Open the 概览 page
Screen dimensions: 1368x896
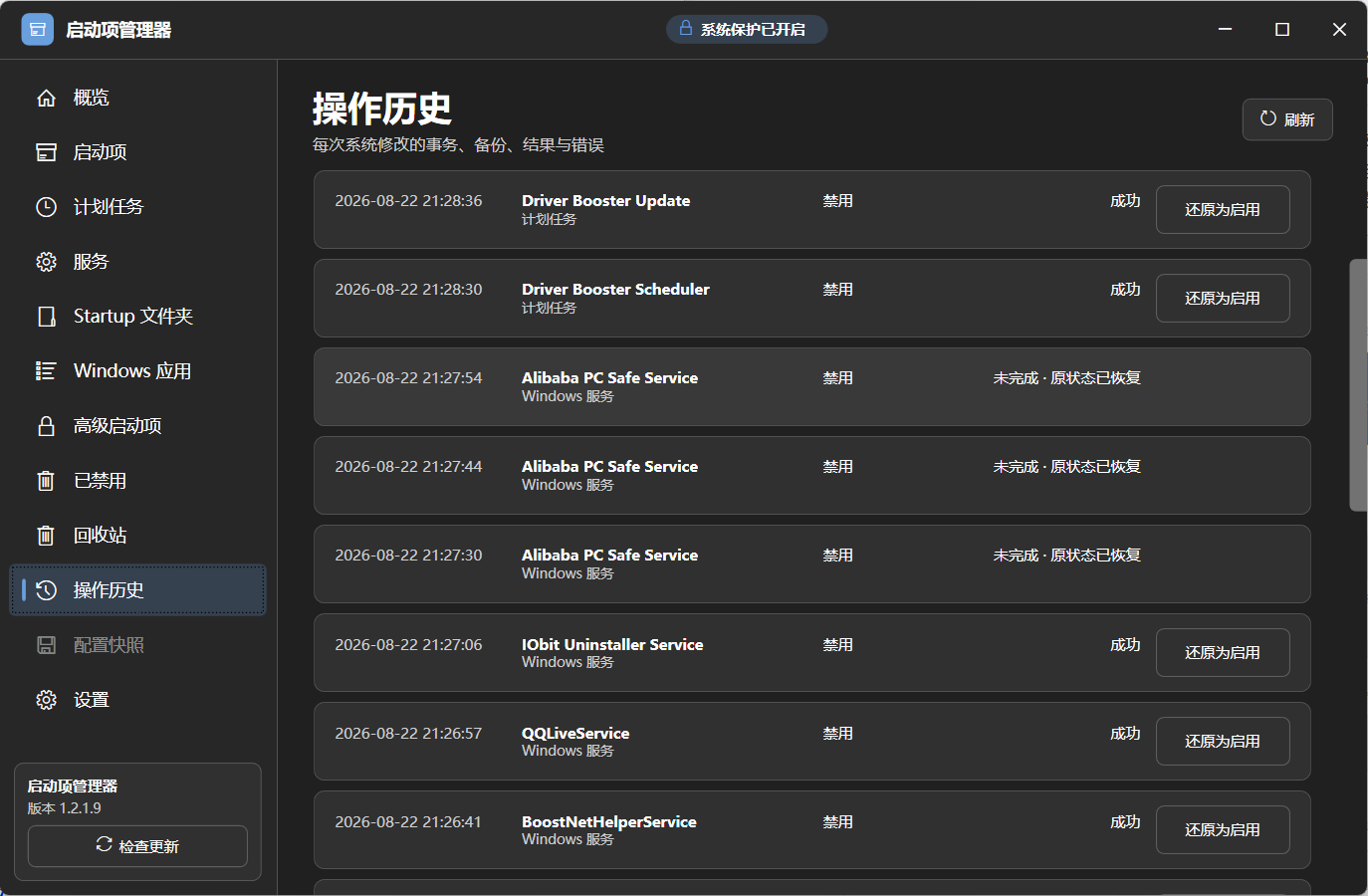[138, 98]
